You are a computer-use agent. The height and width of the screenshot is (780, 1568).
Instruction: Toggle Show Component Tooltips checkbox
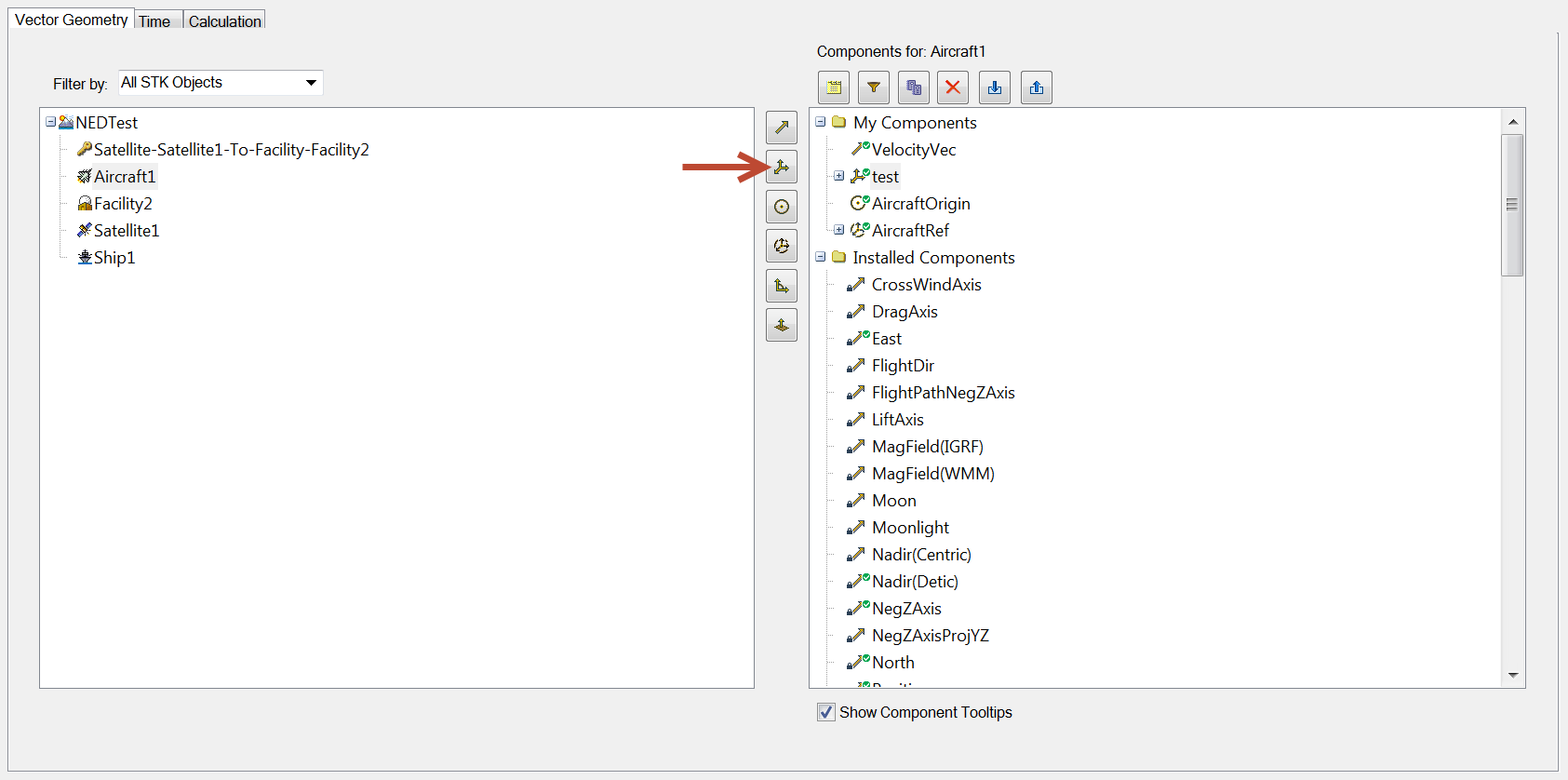pyautogui.click(x=826, y=712)
